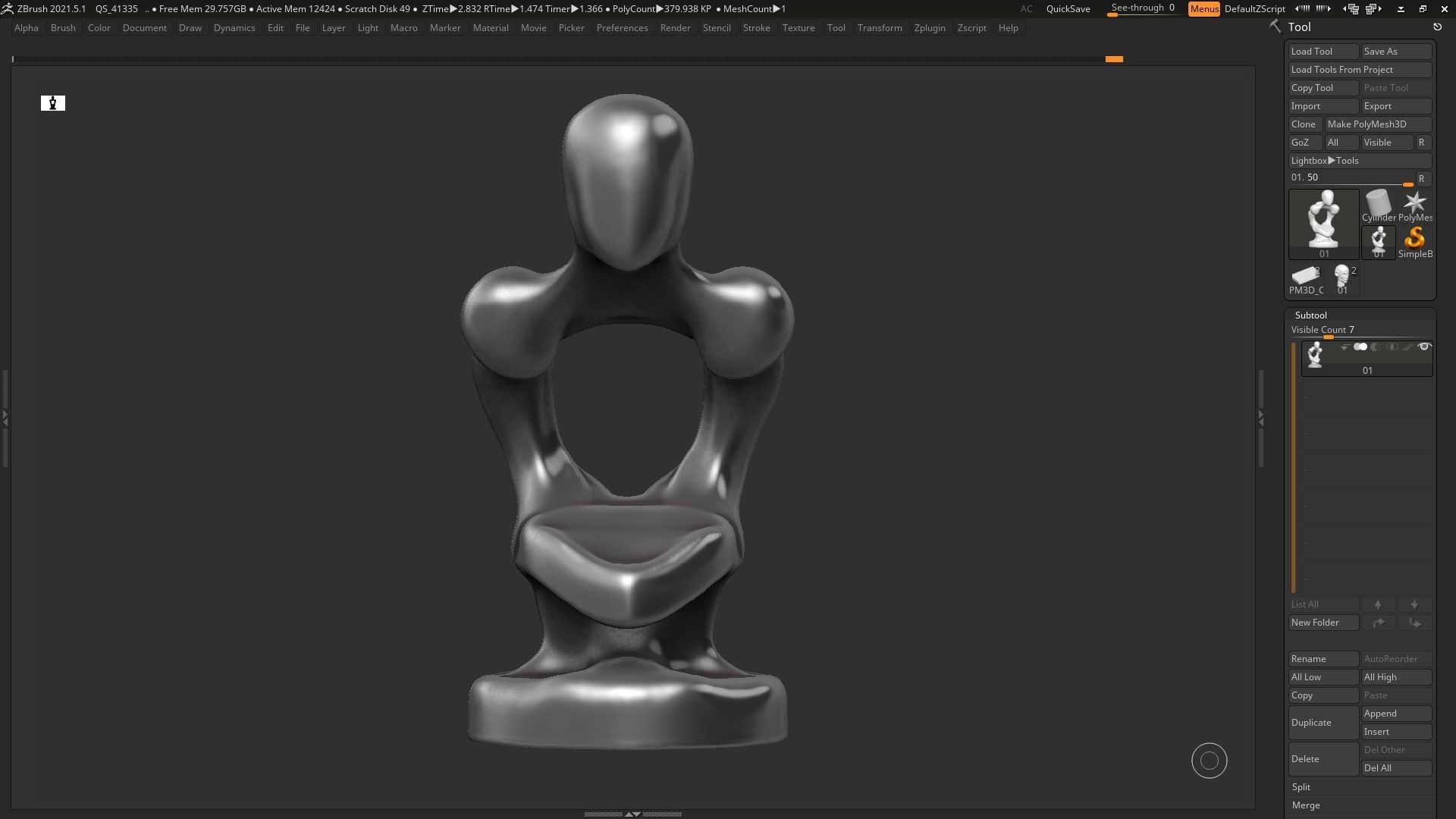The height and width of the screenshot is (819, 1456).
Task: Click the Tool palette dock icon
Action: click(1437, 27)
